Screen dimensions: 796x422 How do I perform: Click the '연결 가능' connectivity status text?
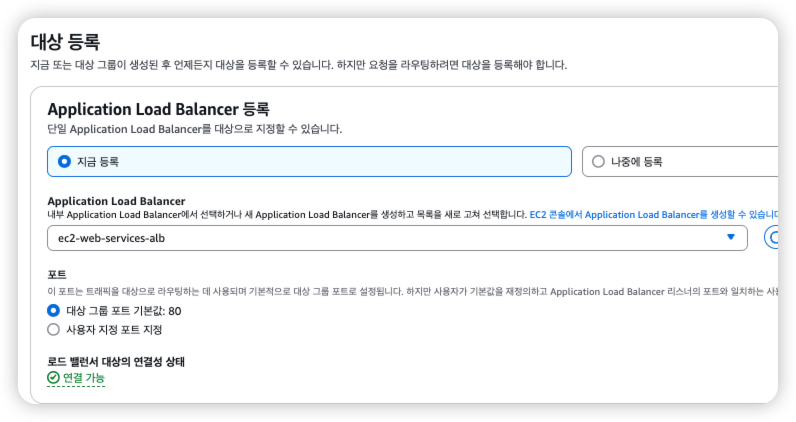(x=84, y=378)
